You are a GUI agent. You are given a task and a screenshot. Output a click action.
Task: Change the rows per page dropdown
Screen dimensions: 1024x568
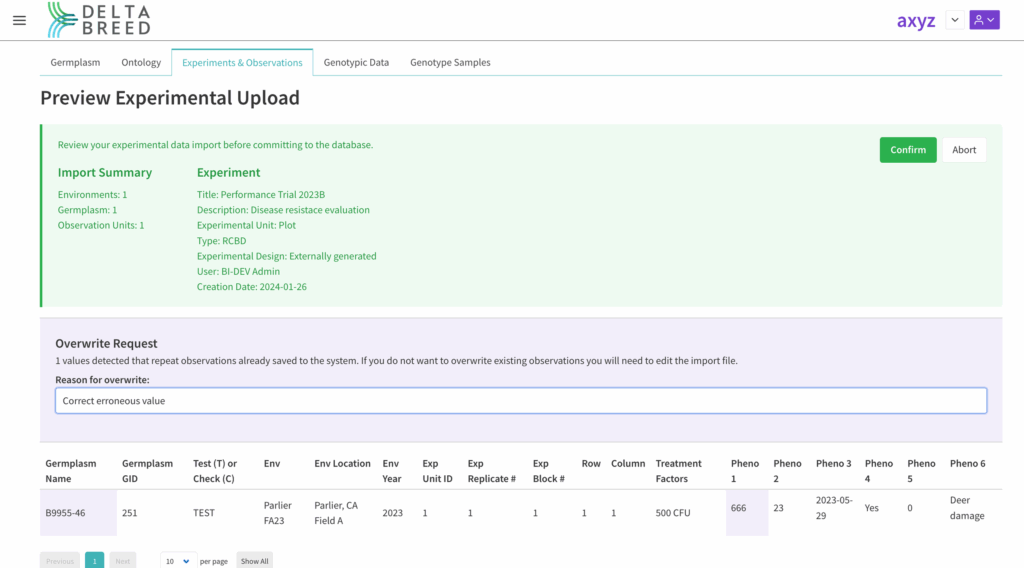(x=178, y=561)
